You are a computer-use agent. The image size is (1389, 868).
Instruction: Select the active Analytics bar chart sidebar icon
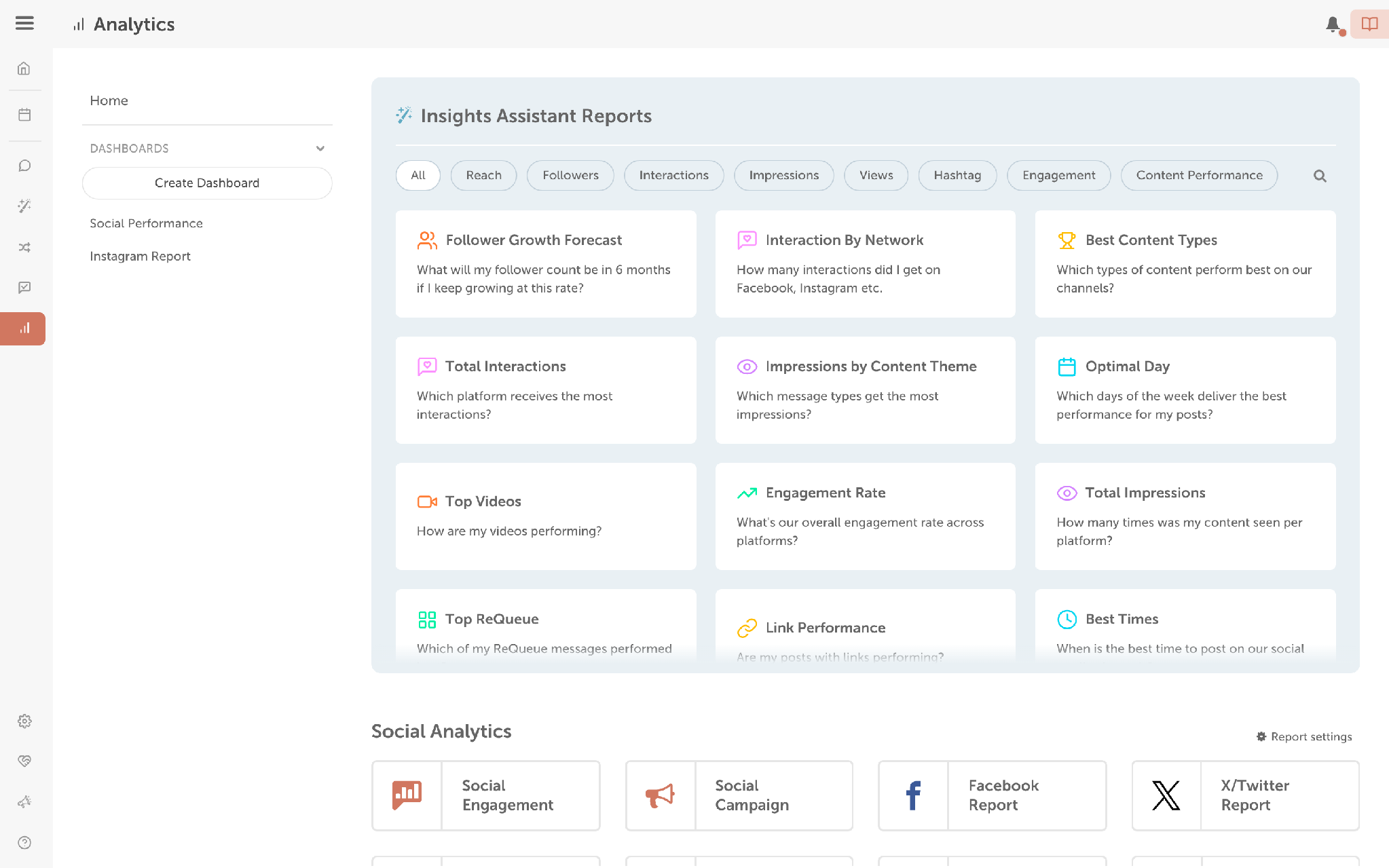23,328
